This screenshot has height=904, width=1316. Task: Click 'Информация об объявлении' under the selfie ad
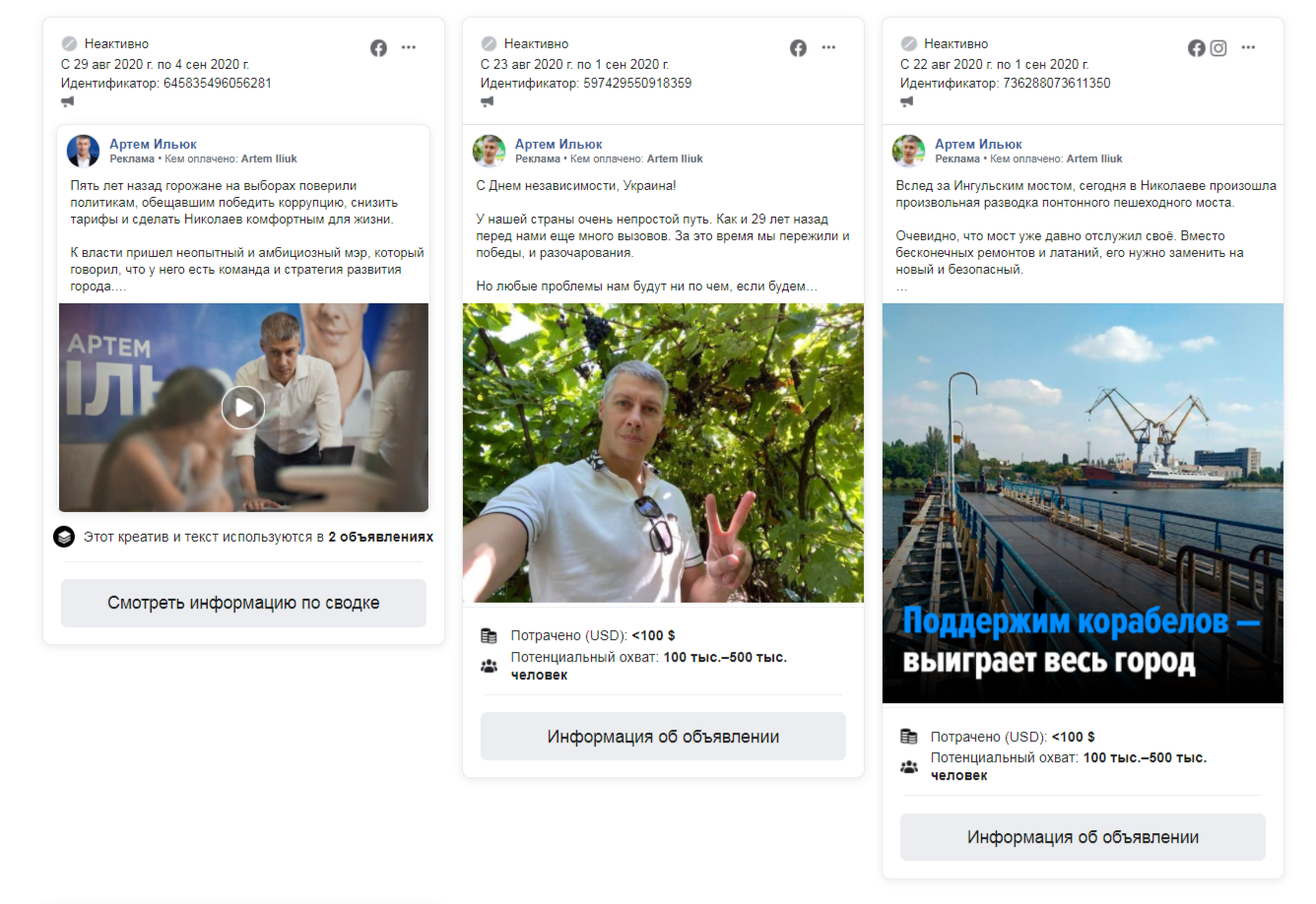[x=663, y=737]
